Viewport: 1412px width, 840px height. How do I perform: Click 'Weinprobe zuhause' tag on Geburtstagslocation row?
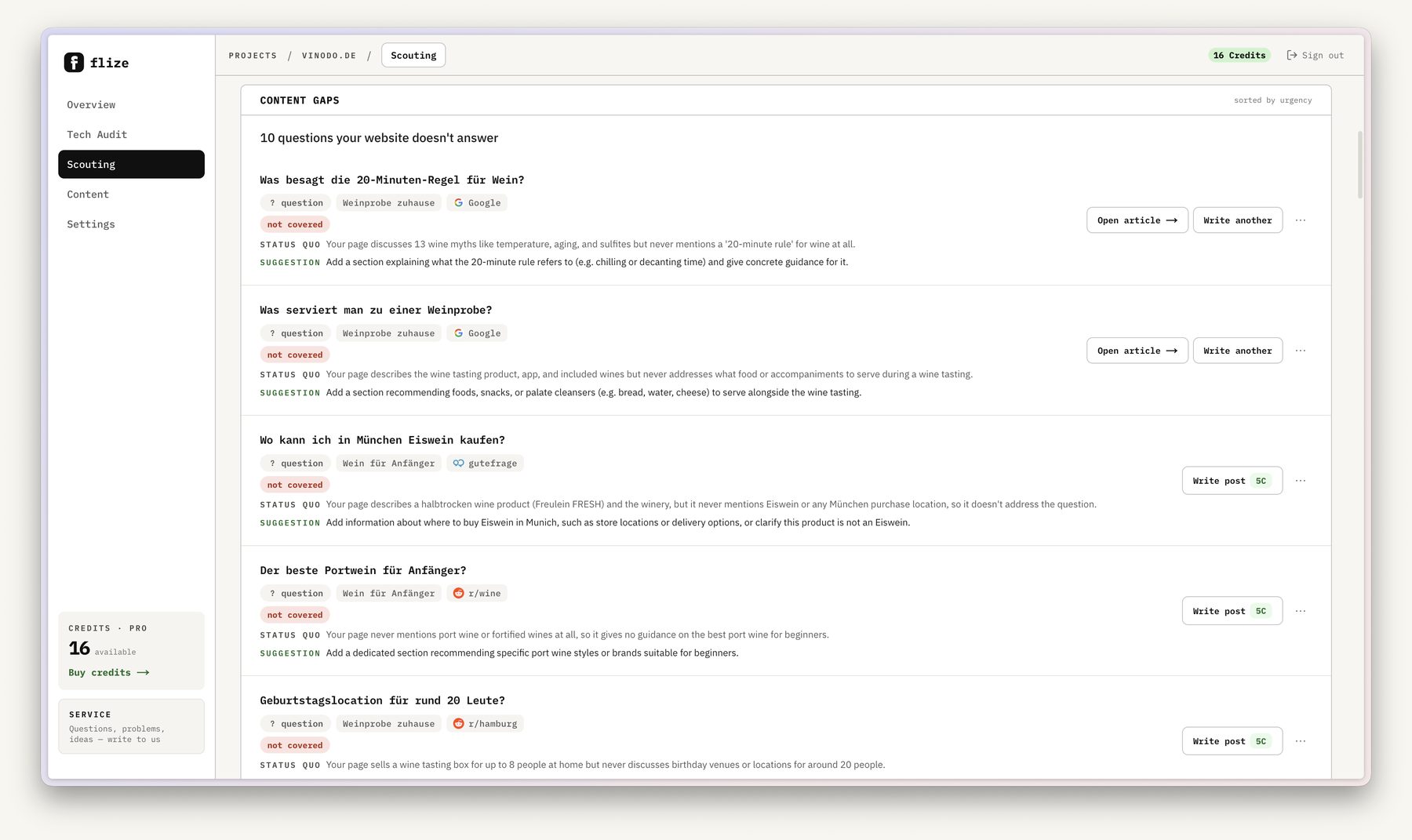[x=388, y=724]
